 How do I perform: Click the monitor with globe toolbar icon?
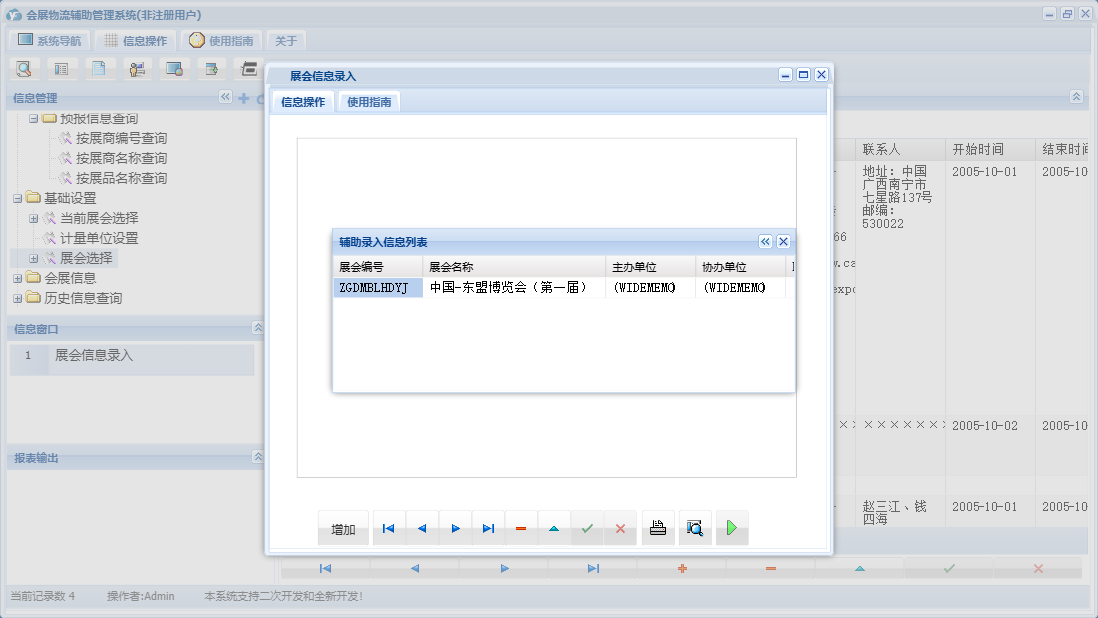click(174, 69)
